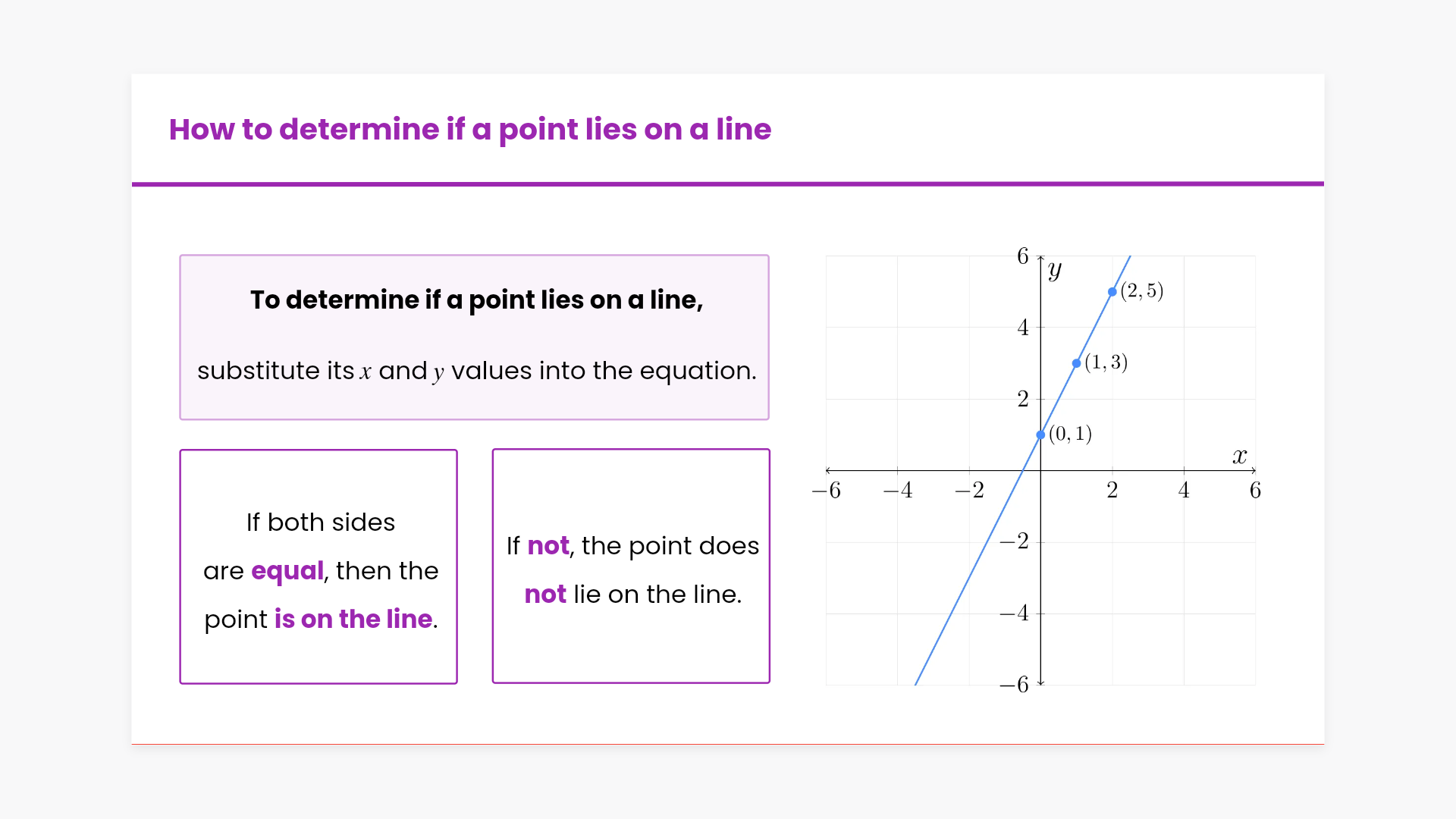Select the bold heading in the top box
This screenshot has height=819, width=1456.
[476, 300]
